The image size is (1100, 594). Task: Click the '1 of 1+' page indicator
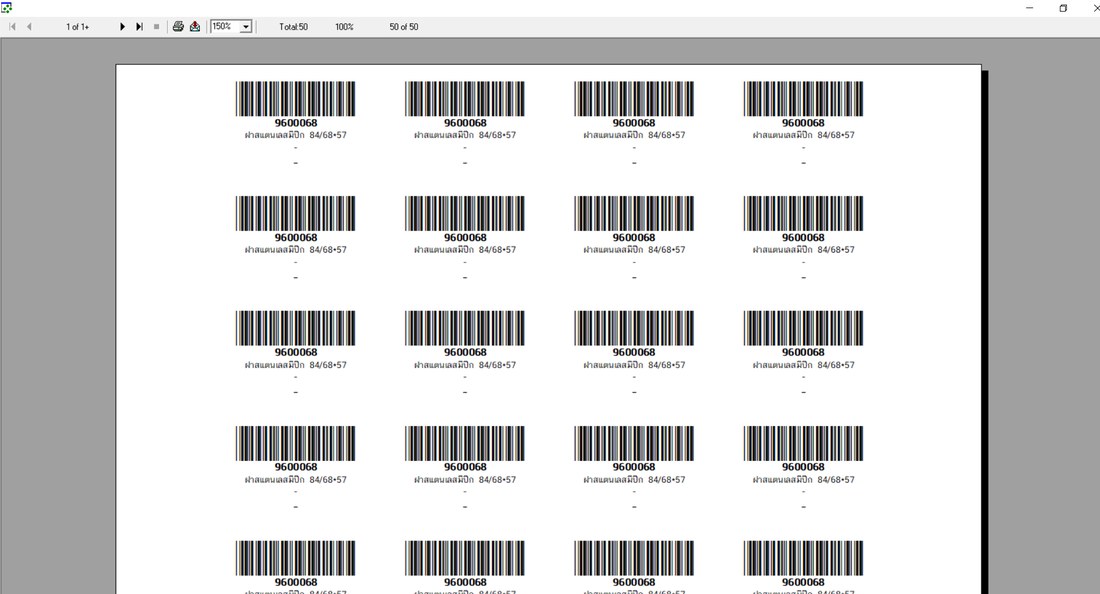[x=77, y=27]
